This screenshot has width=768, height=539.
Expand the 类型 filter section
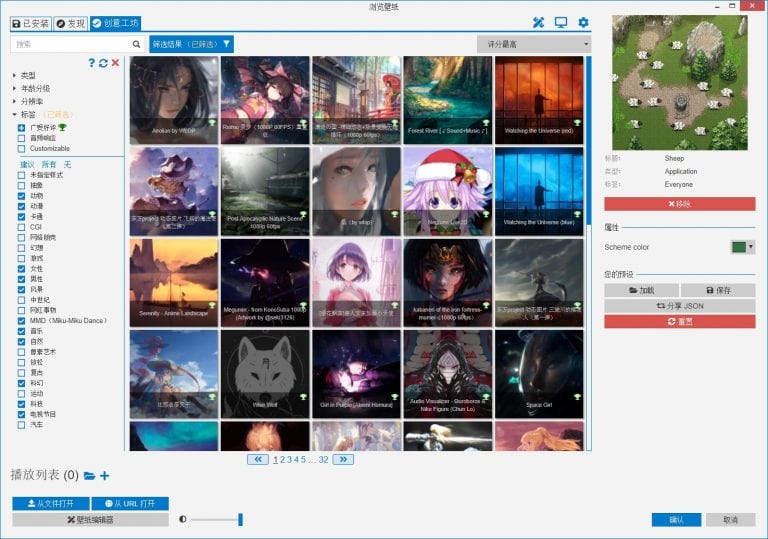[x=14, y=75]
